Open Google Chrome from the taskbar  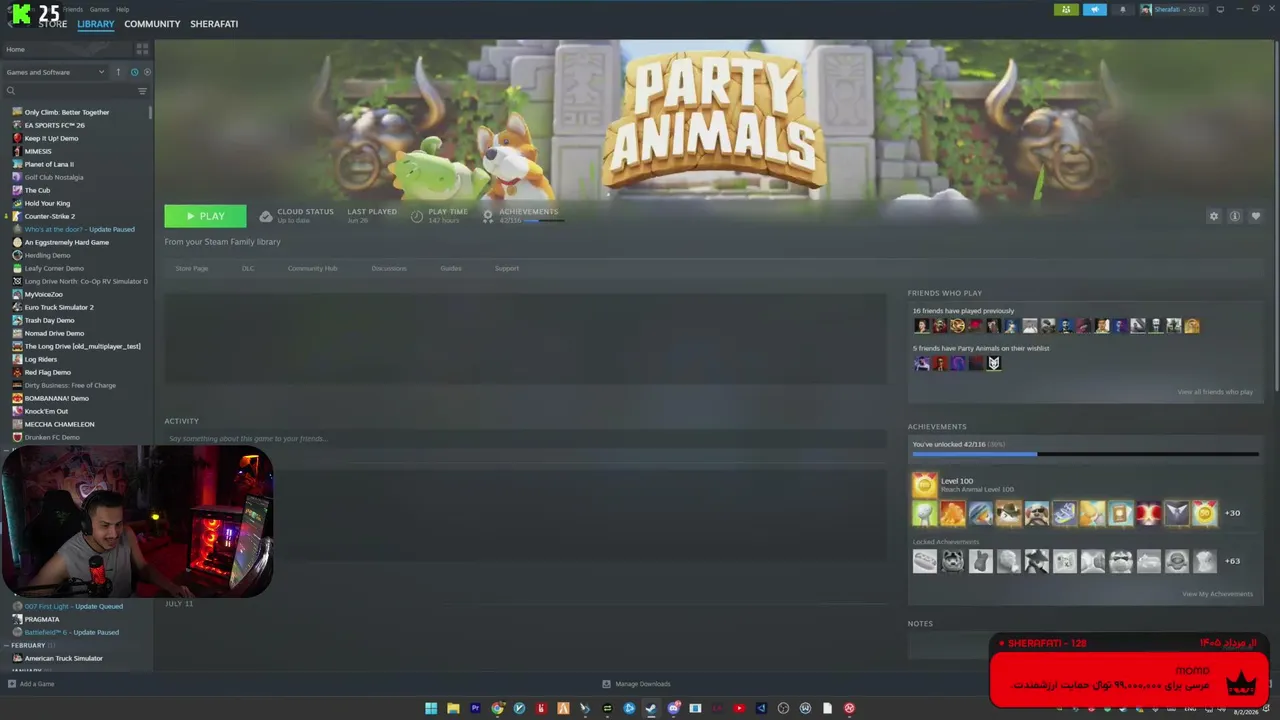pyautogui.click(x=497, y=708)
